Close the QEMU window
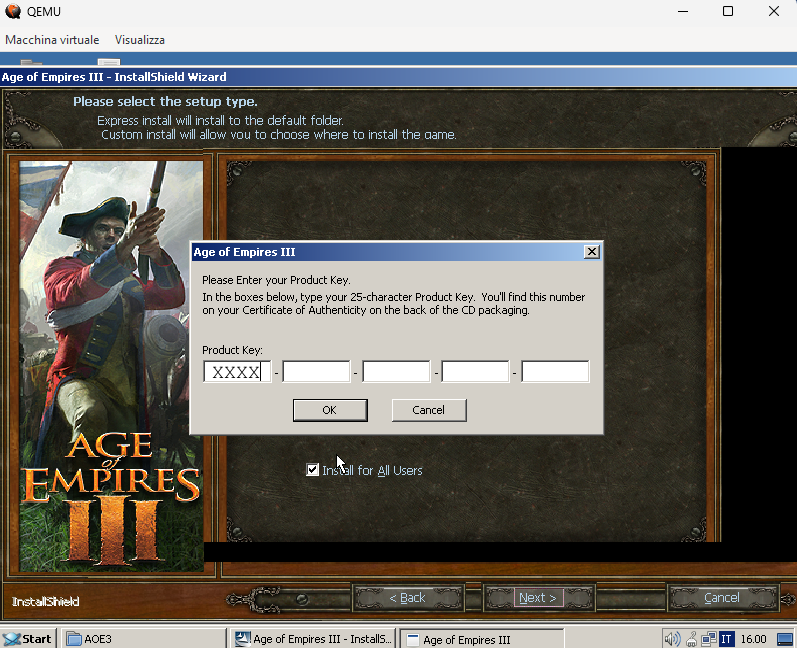797x648 pixels. tap(774, 11)
